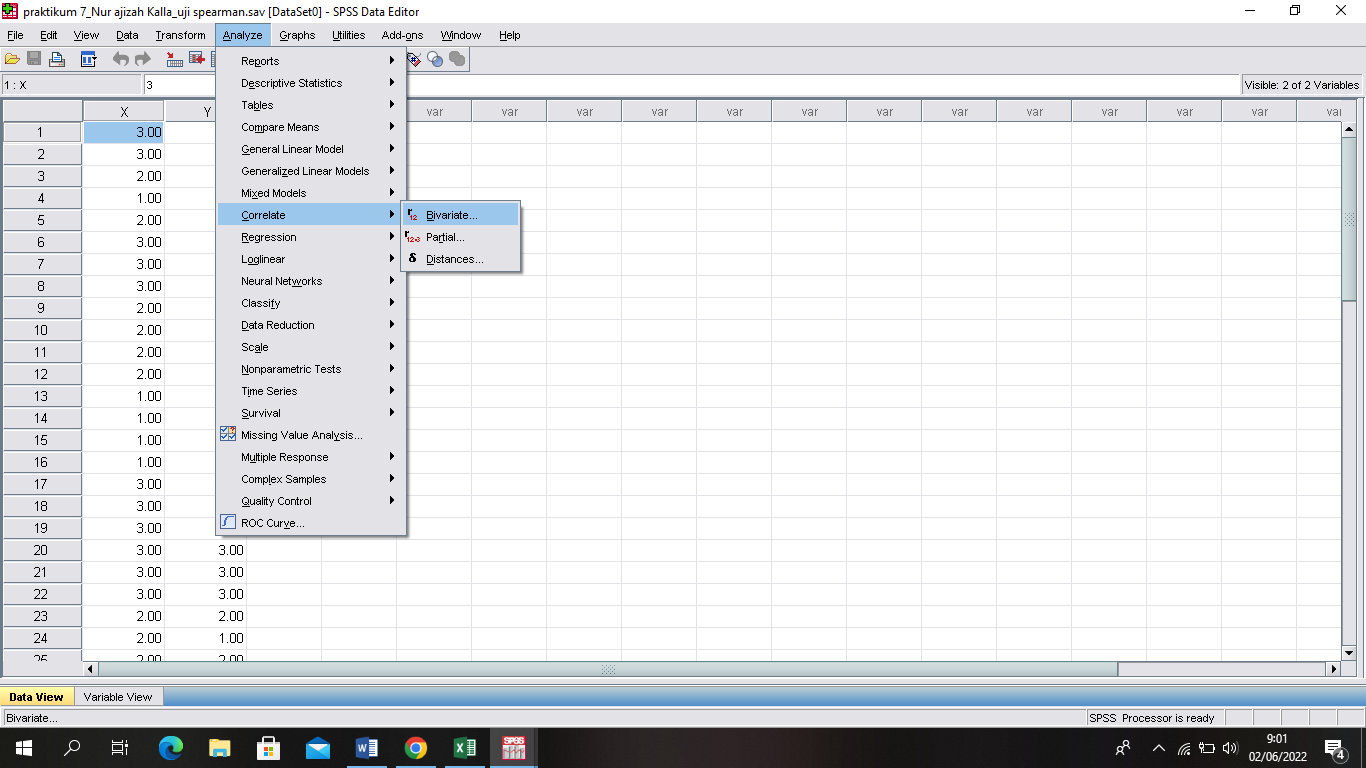Expand the General Linear Model submenu
Image resolution: width=1366 pixels, height=768 pixels.
coord(311,149)
